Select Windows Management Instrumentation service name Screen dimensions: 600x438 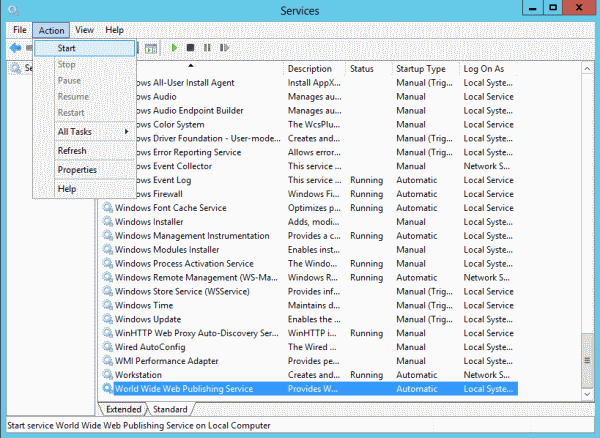pyautogui.click(x=192, y=236)
